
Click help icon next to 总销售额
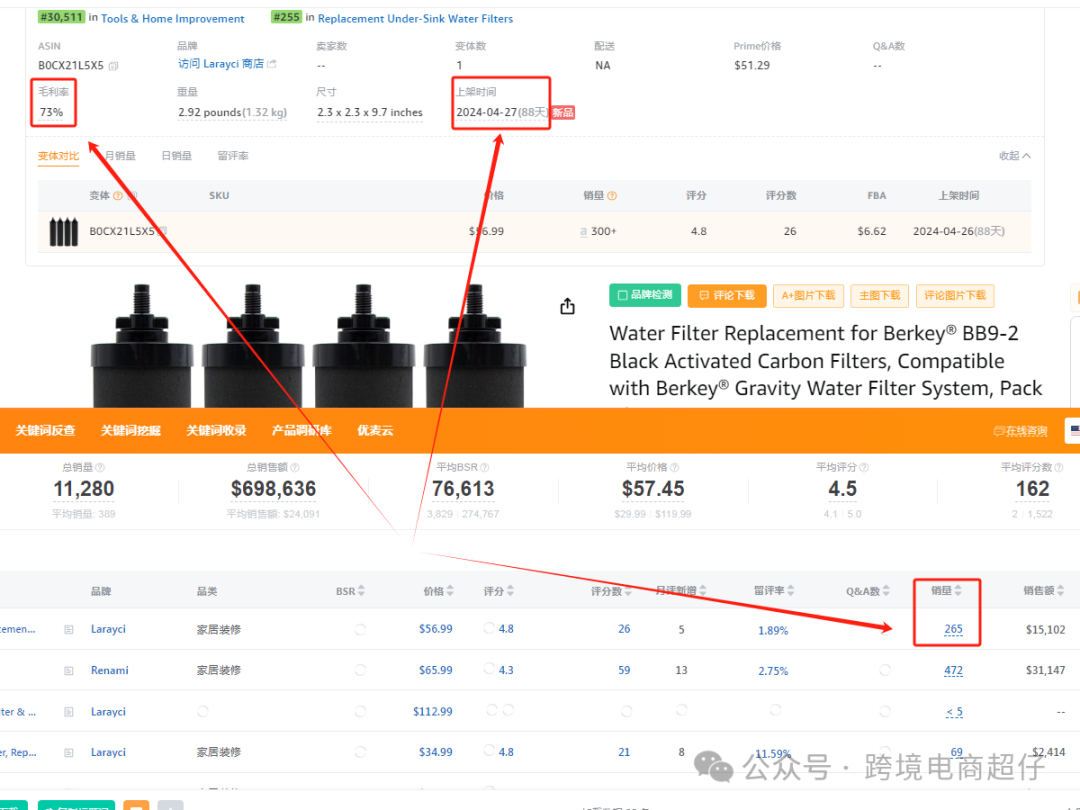(x=294, y=467)
